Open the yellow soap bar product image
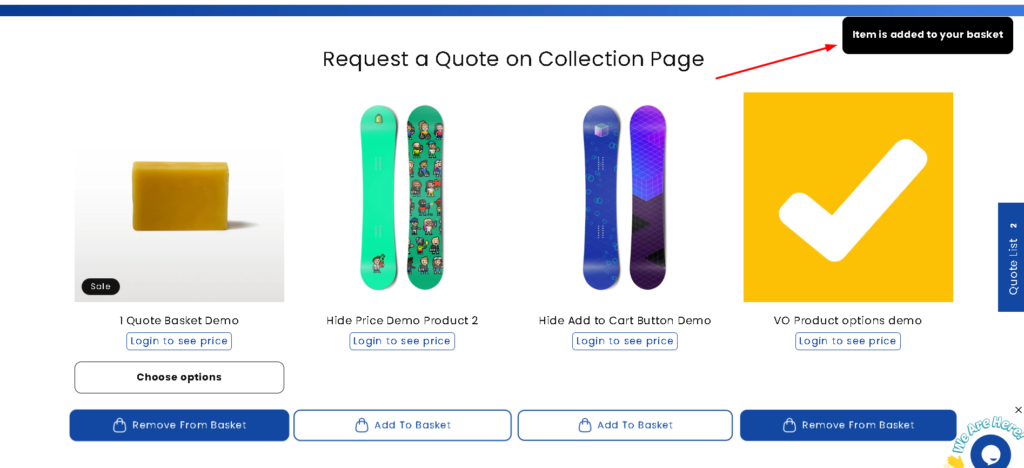The height and width of the screenshot is (468, 1024). point(180,198)
